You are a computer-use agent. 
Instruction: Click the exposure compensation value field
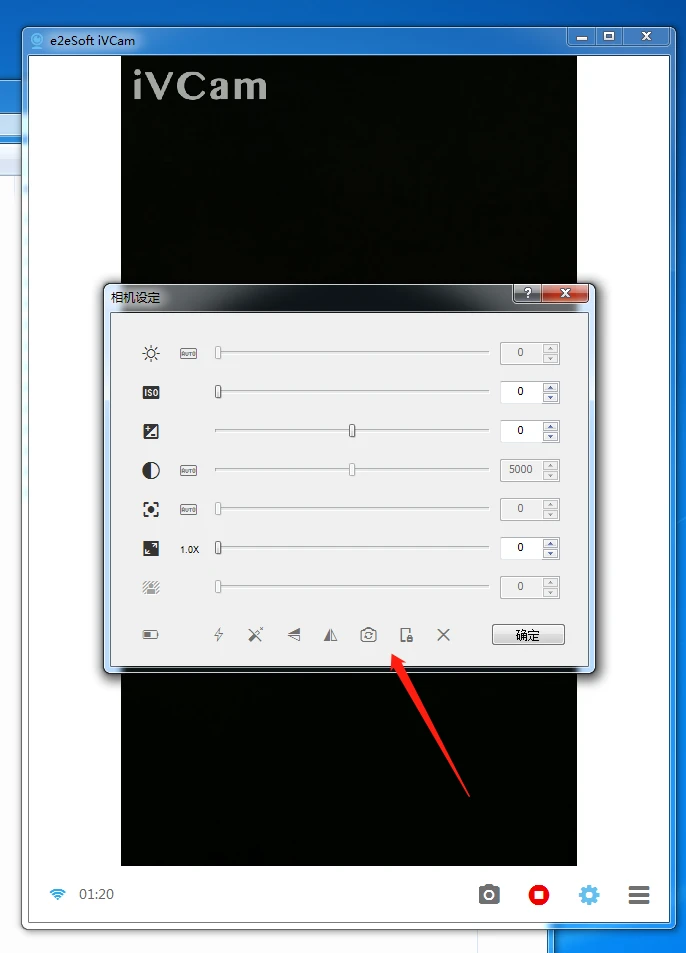click(x=521, y=431)
